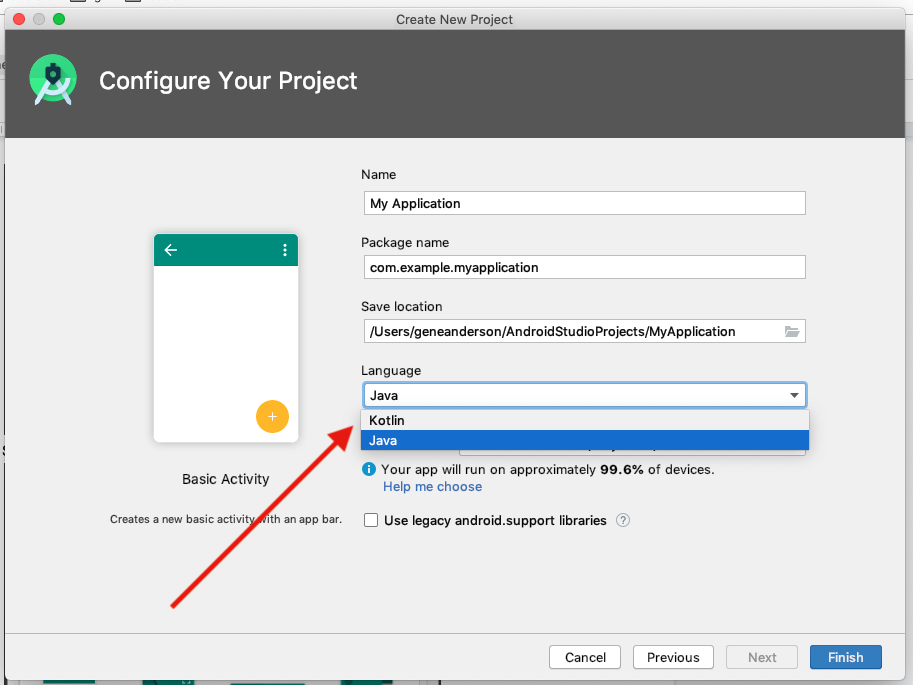913x685 pixels.
Task: Click the Save location path field
Action: point(570,332)
